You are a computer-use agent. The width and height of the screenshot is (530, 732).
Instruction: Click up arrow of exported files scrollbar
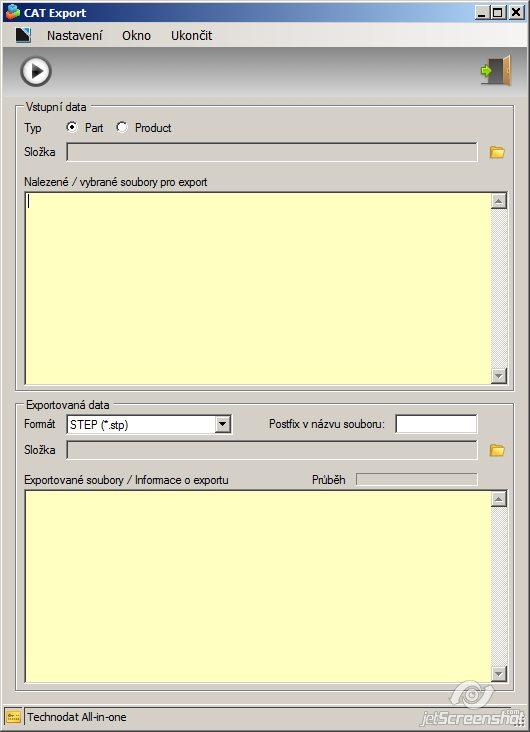click(499, 500)
